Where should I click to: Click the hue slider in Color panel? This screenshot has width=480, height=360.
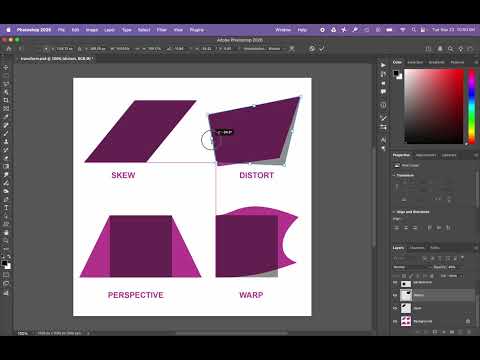(472, 107)
